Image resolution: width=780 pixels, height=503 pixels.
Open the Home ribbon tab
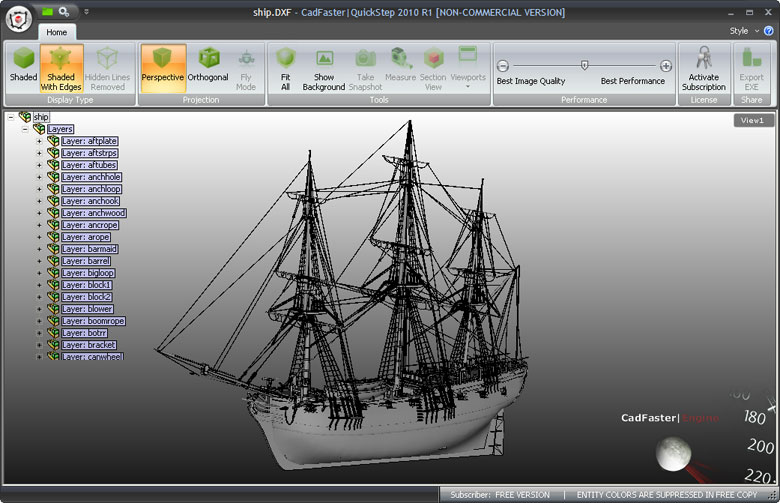click(x=57, y=32)
